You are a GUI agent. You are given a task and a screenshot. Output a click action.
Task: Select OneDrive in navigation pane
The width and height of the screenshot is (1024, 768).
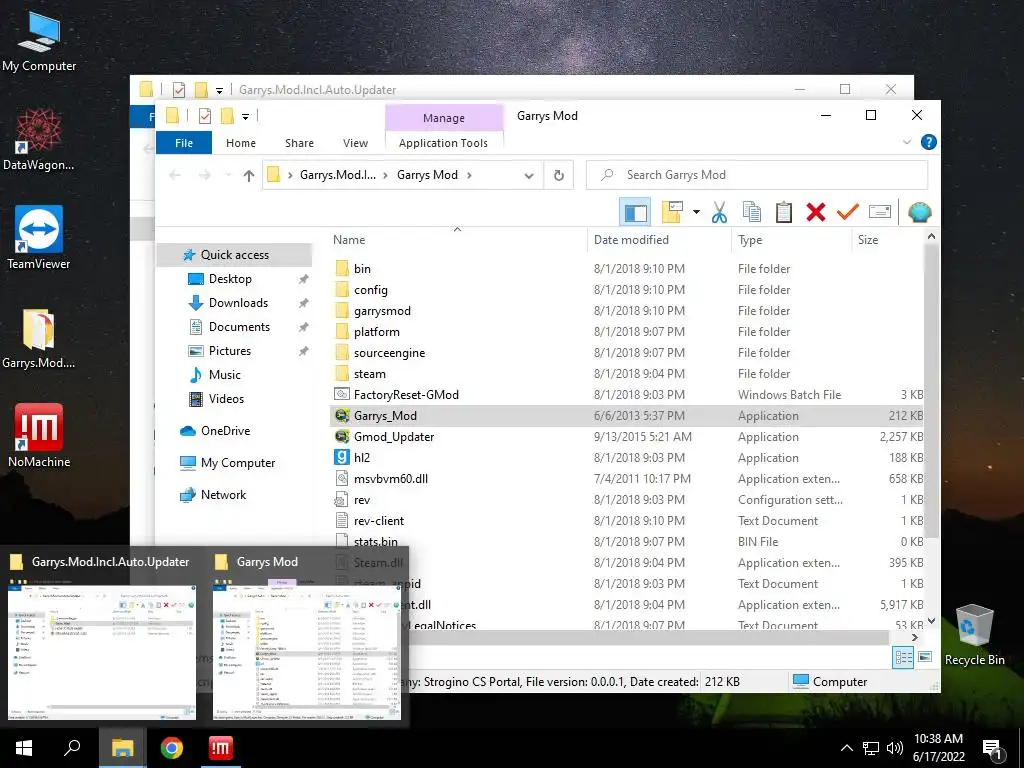pyautogui.click(x=225, y=431)
